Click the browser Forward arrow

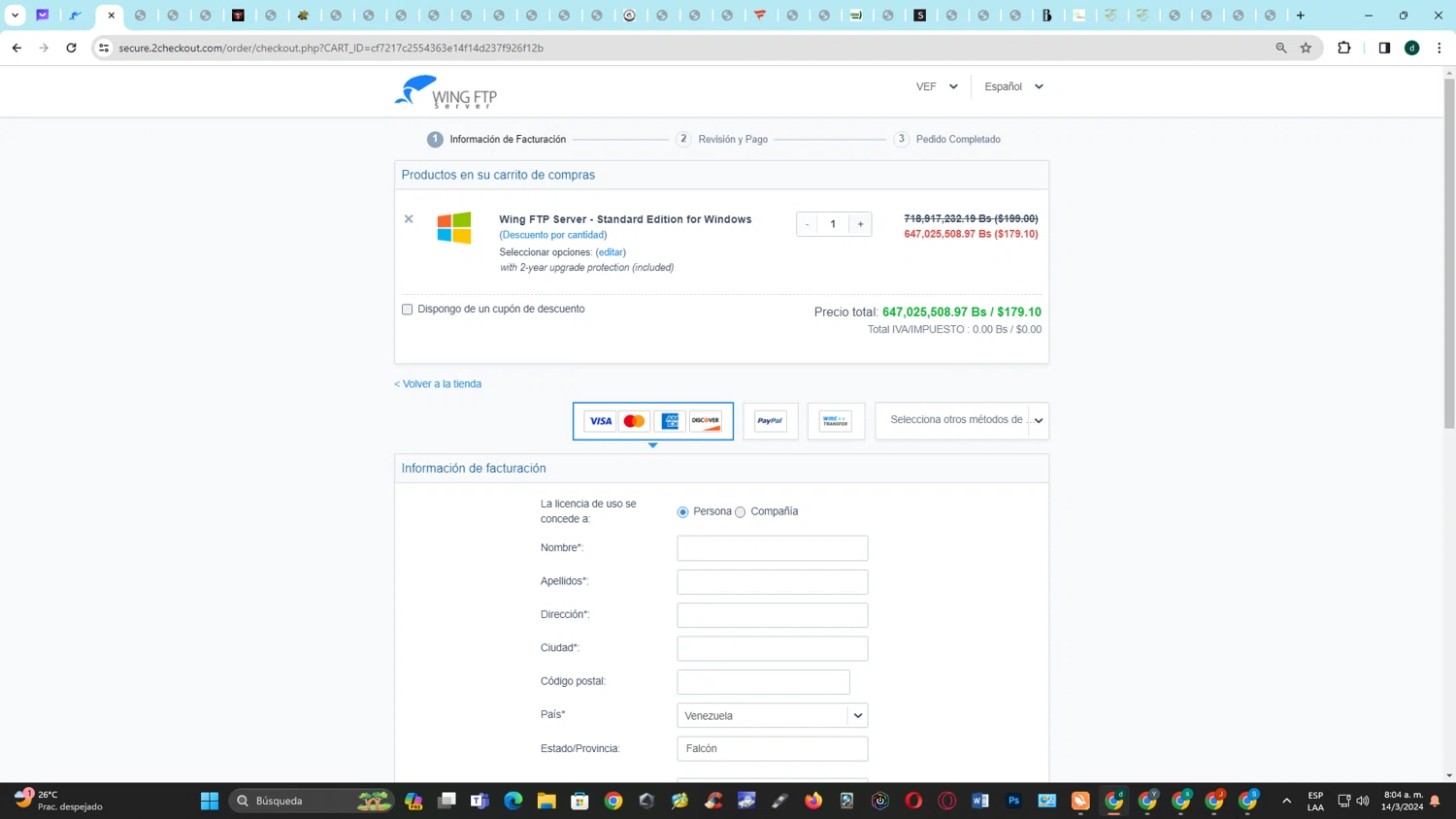point(44,48)
